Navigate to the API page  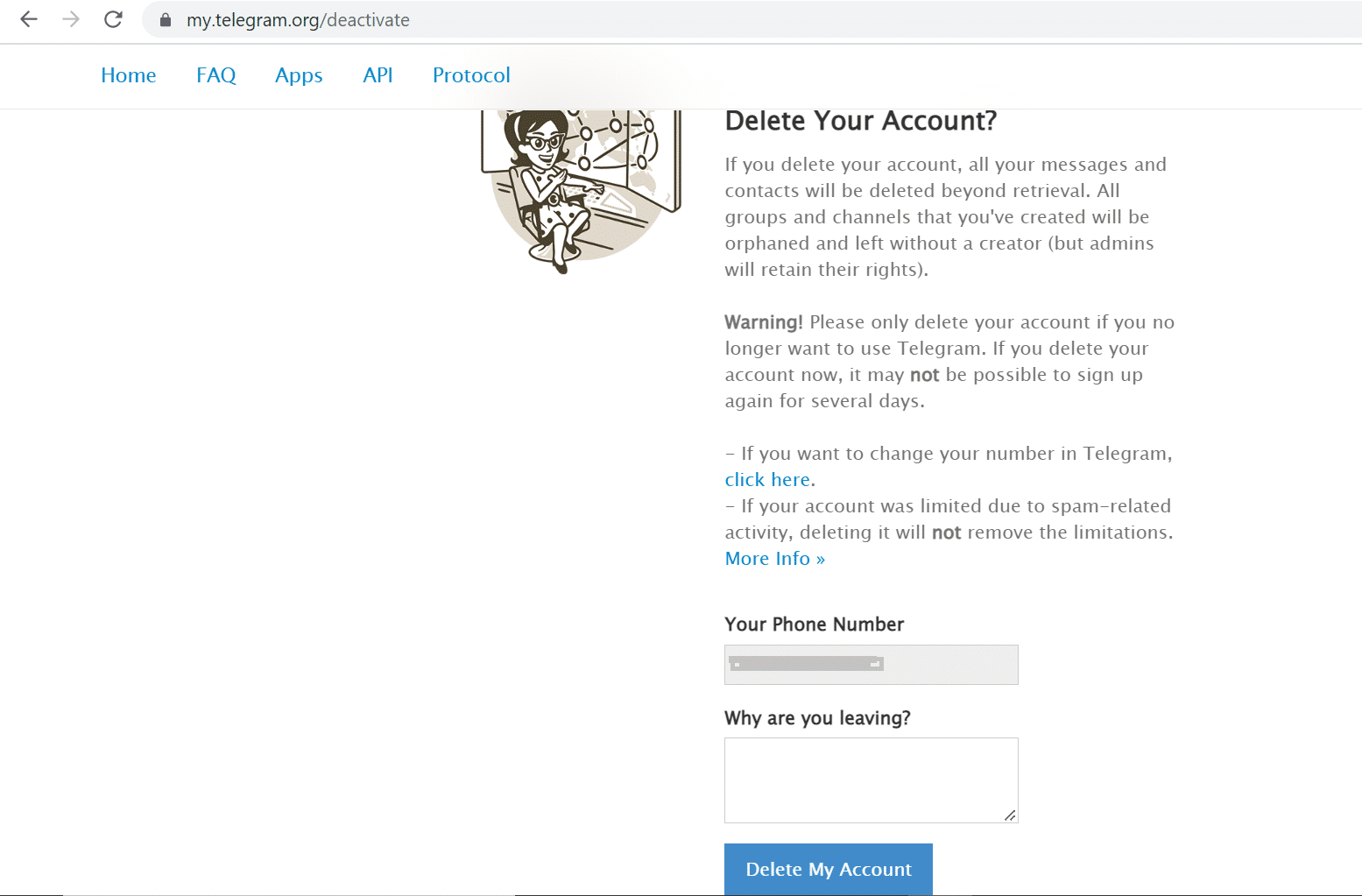[x=378, y=75]
